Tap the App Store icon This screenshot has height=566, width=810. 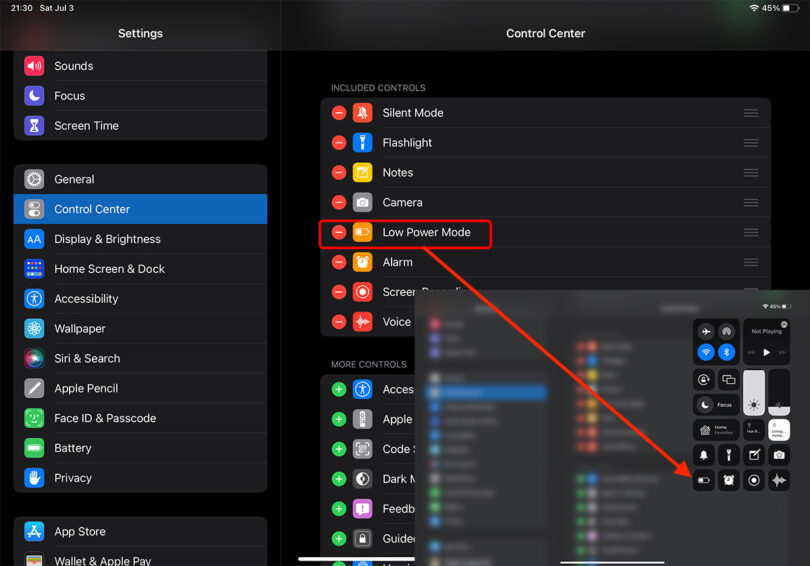tap(34, 531)
